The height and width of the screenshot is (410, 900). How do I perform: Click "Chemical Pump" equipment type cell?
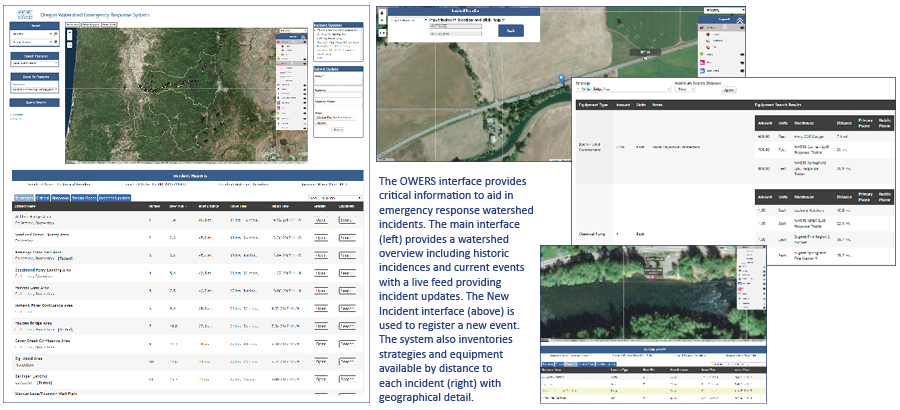[x=592, y=234]
